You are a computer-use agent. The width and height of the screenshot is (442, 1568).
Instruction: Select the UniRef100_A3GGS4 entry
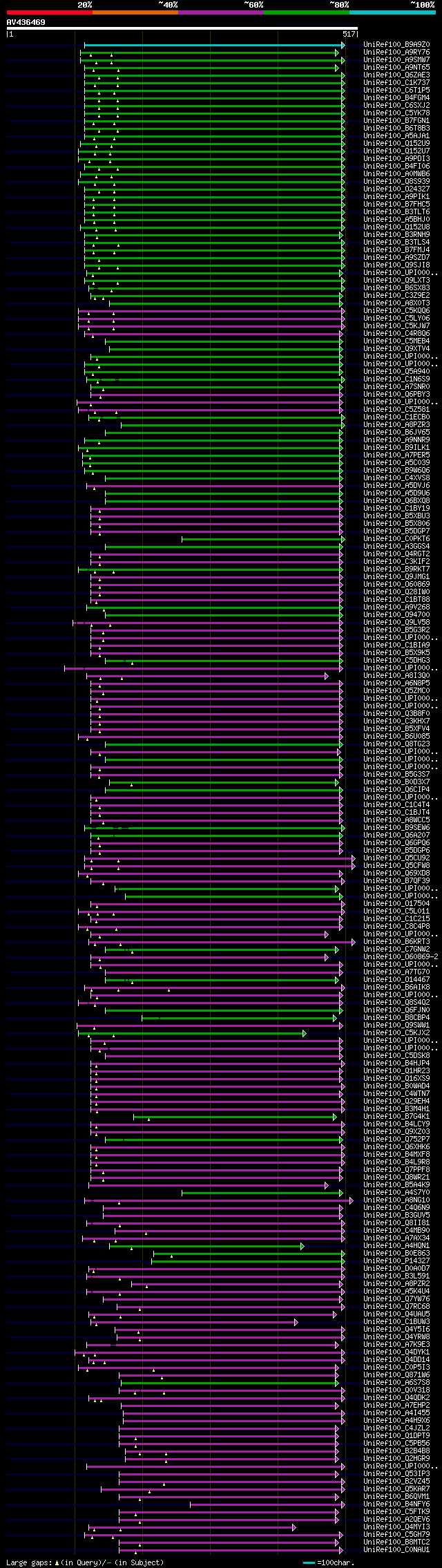396,547
